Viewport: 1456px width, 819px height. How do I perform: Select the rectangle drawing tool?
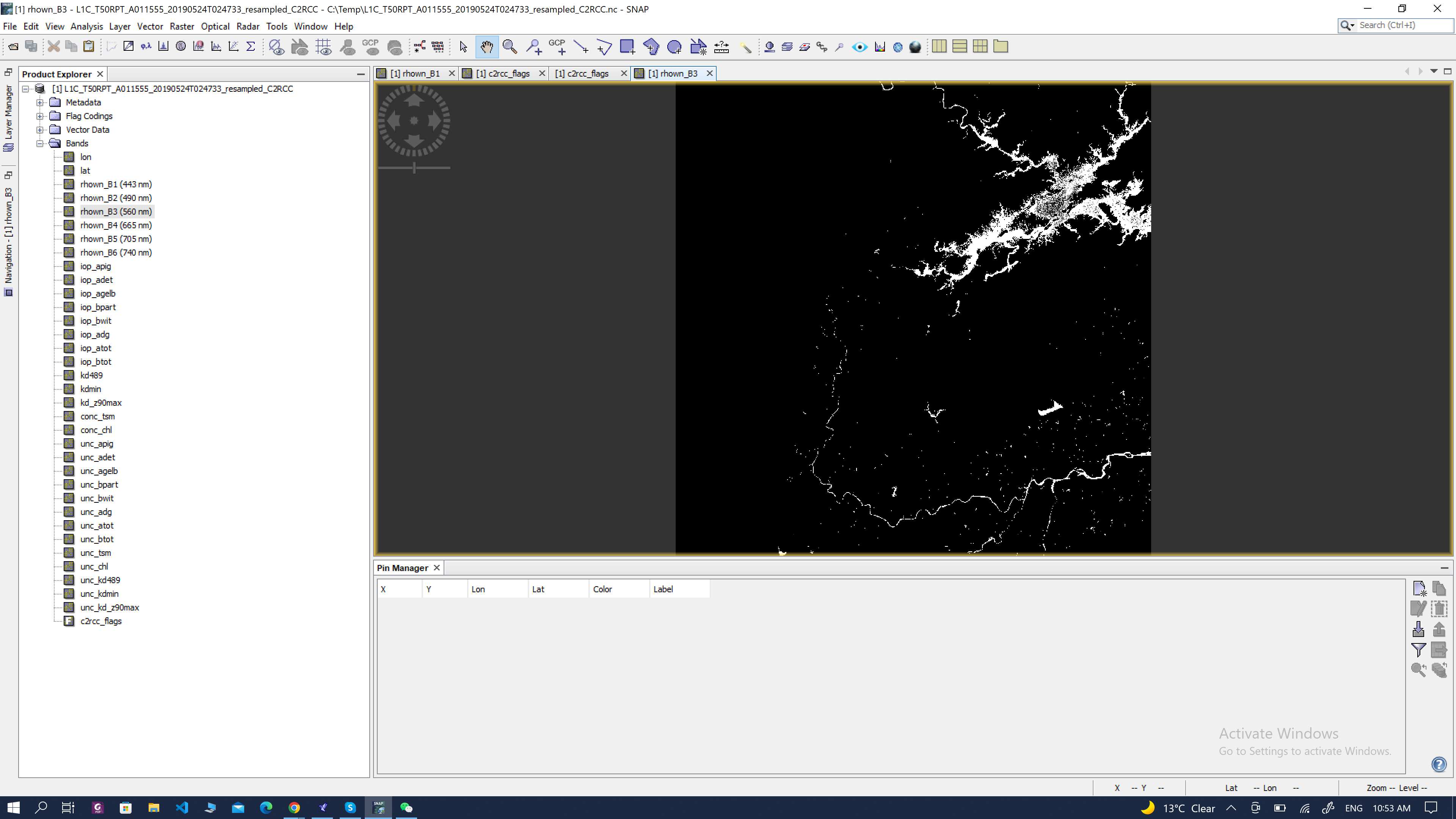tap(628, 46)
